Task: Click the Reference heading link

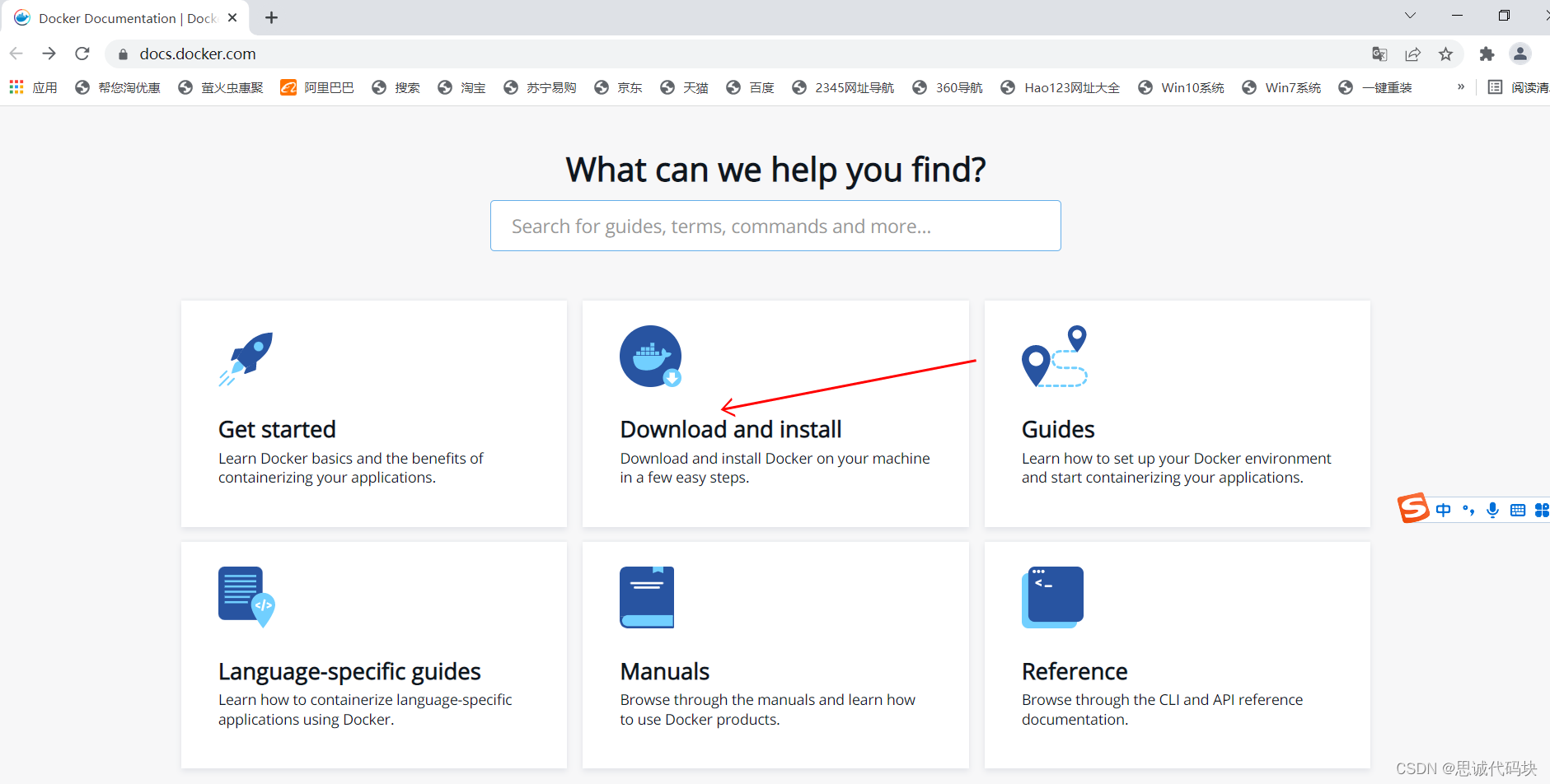Action: pos(1075,671)
